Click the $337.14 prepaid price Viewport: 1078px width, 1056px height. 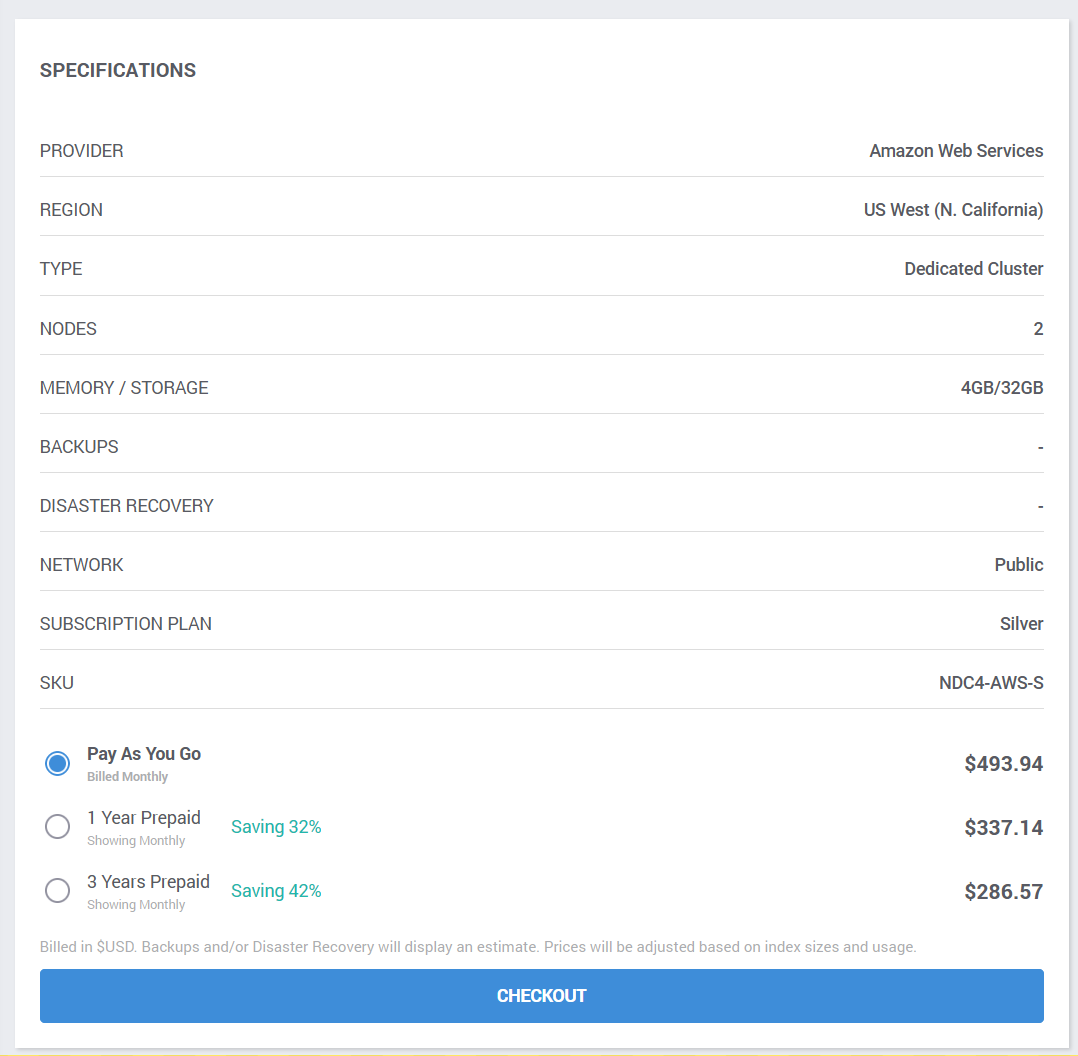click(x=1003, y=827)
